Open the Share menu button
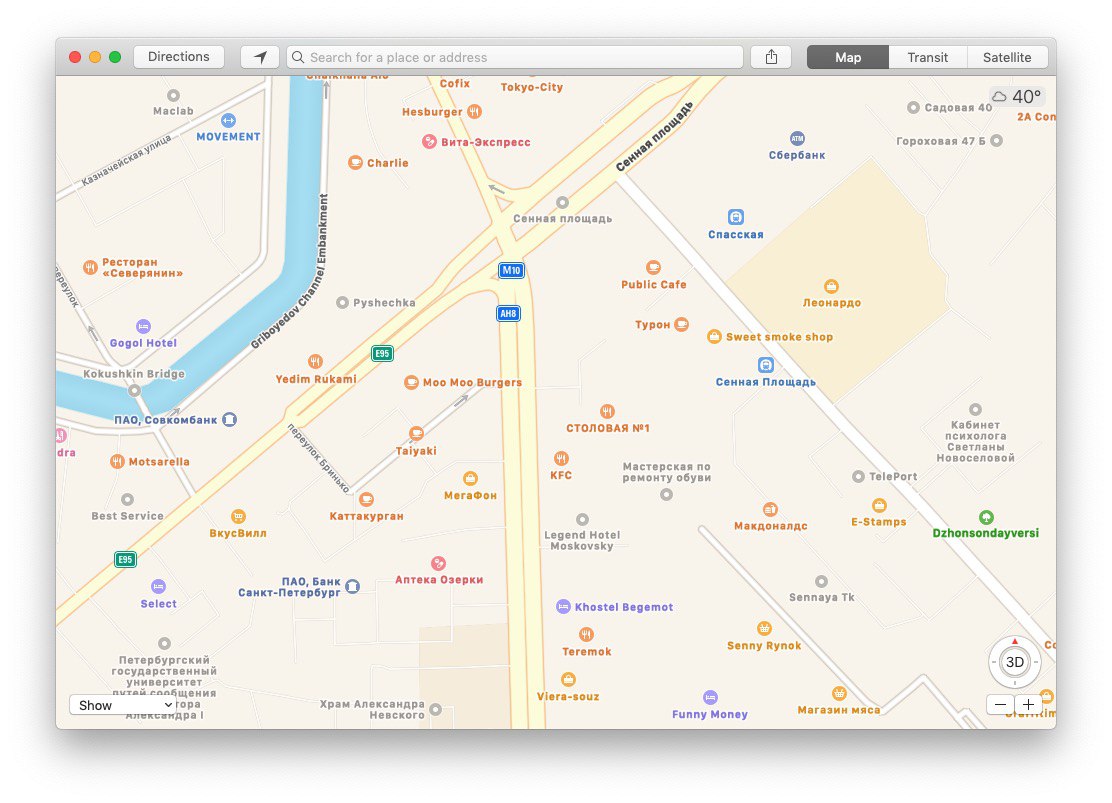Image resolution: width=1112 pixels, height=803 pixels. point(771,57)
